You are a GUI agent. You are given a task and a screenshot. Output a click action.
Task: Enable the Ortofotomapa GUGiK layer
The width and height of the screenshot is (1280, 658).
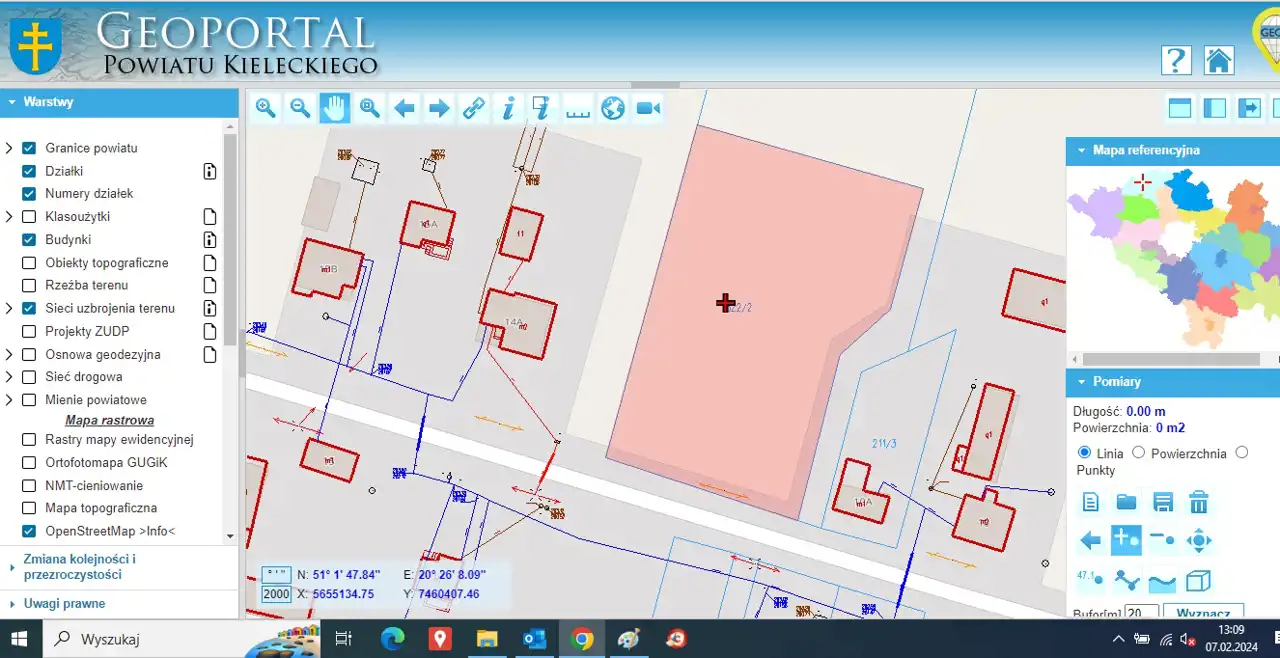point(29,463)
